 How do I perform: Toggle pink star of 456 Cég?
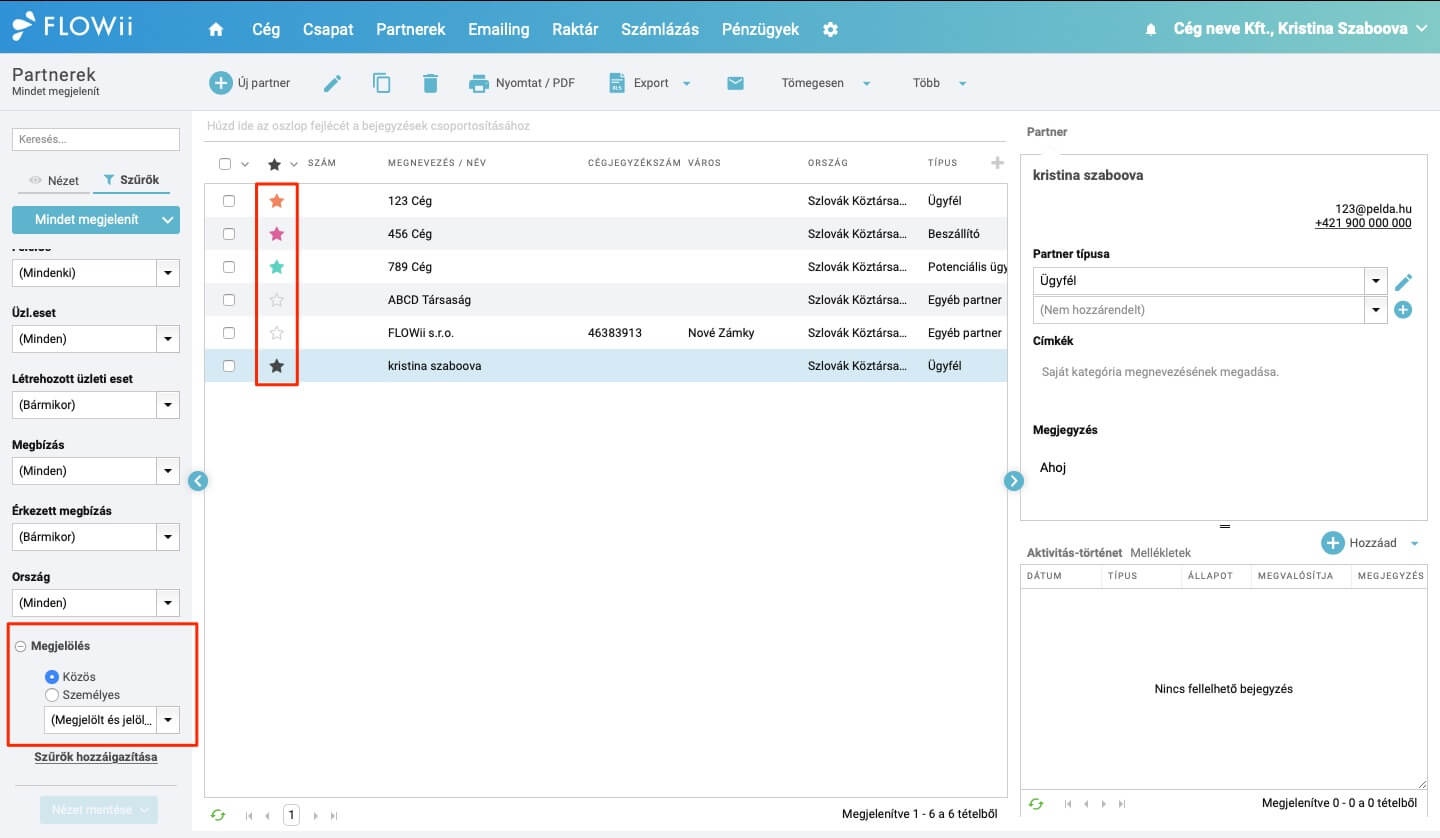click(277, 234)
